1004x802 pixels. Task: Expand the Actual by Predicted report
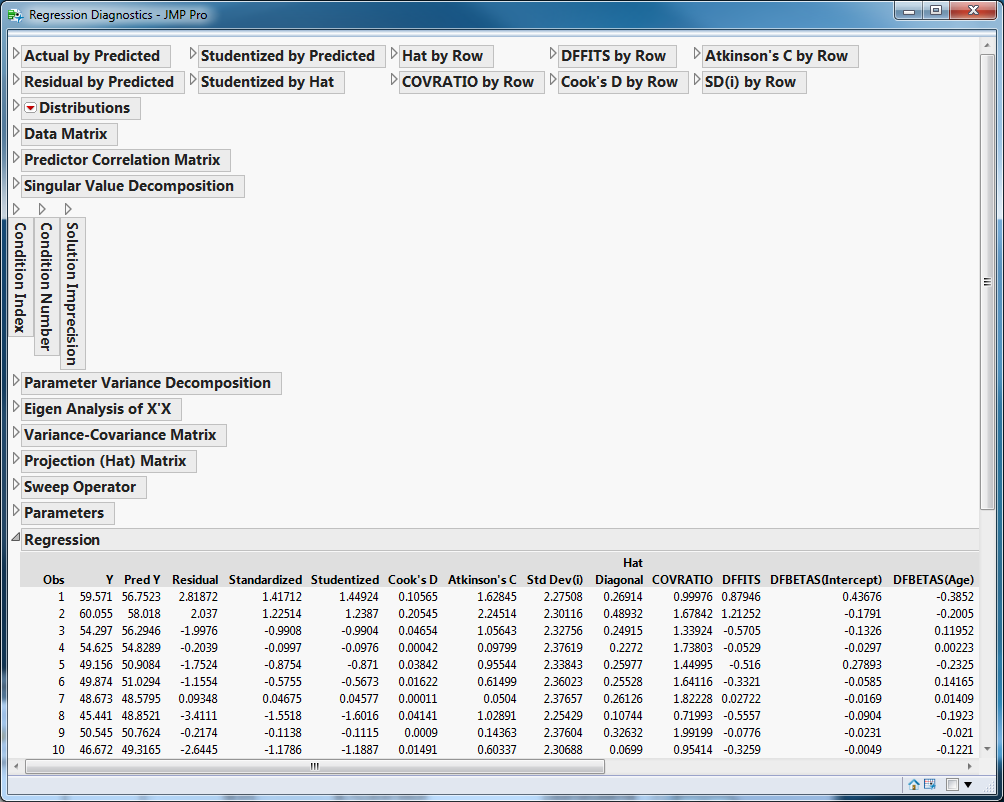click(16, 56)
